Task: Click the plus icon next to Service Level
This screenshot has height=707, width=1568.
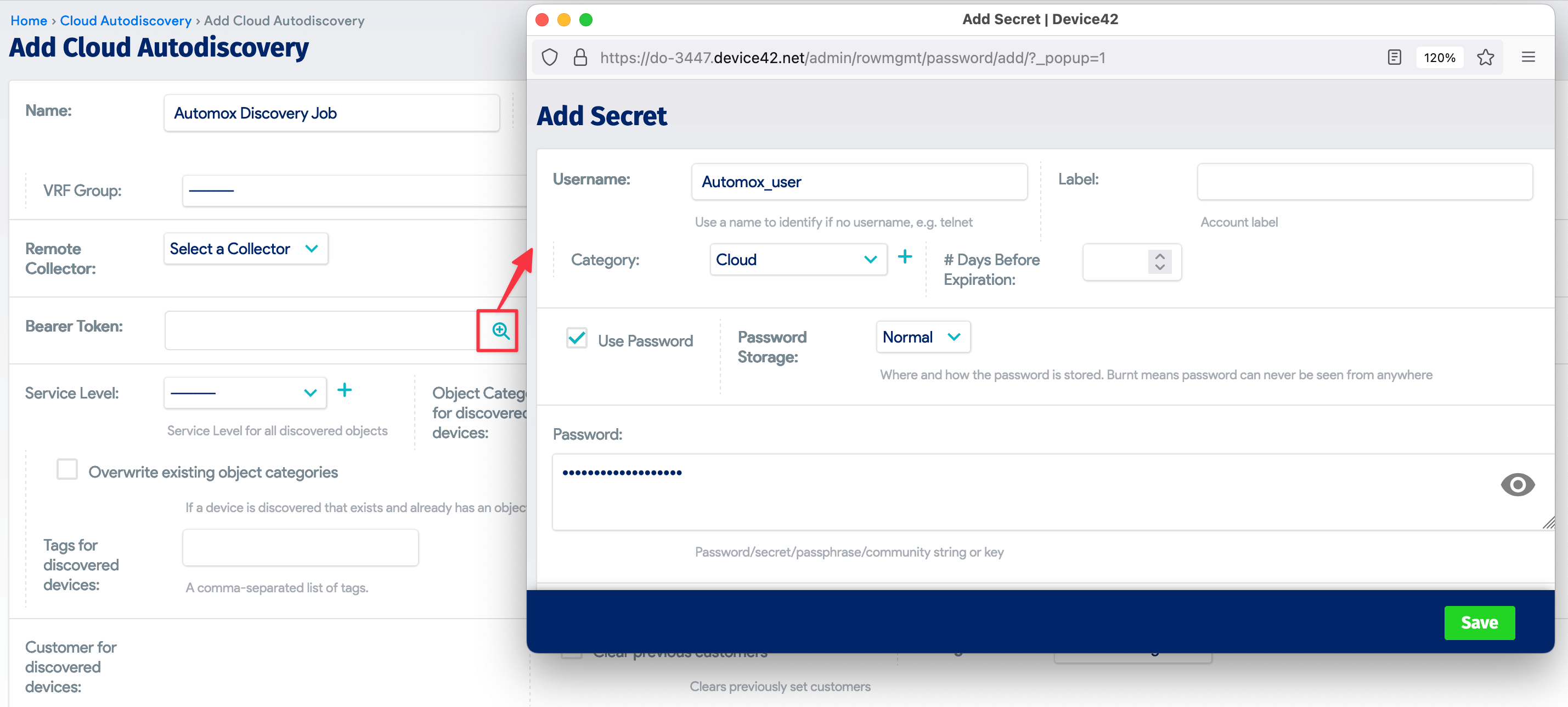Action: 345,390
